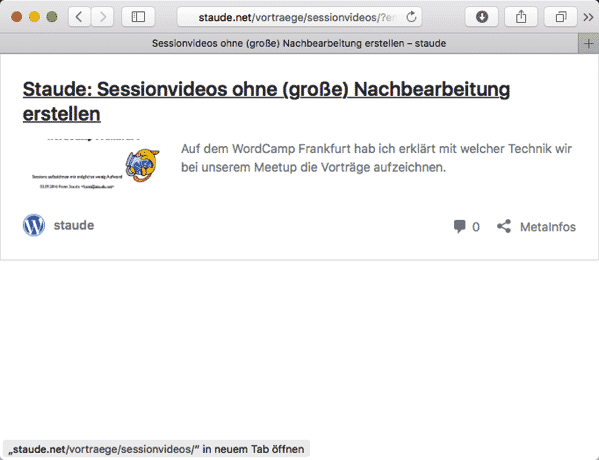Open the Share sheet icon

pos(521,17)
